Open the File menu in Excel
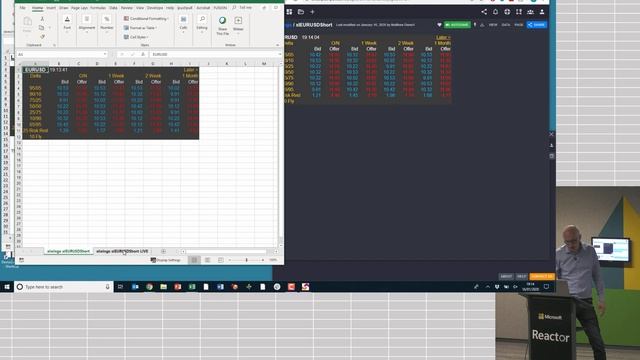The width and height of the screenshot is (640, 360). [x=23, y=8]
